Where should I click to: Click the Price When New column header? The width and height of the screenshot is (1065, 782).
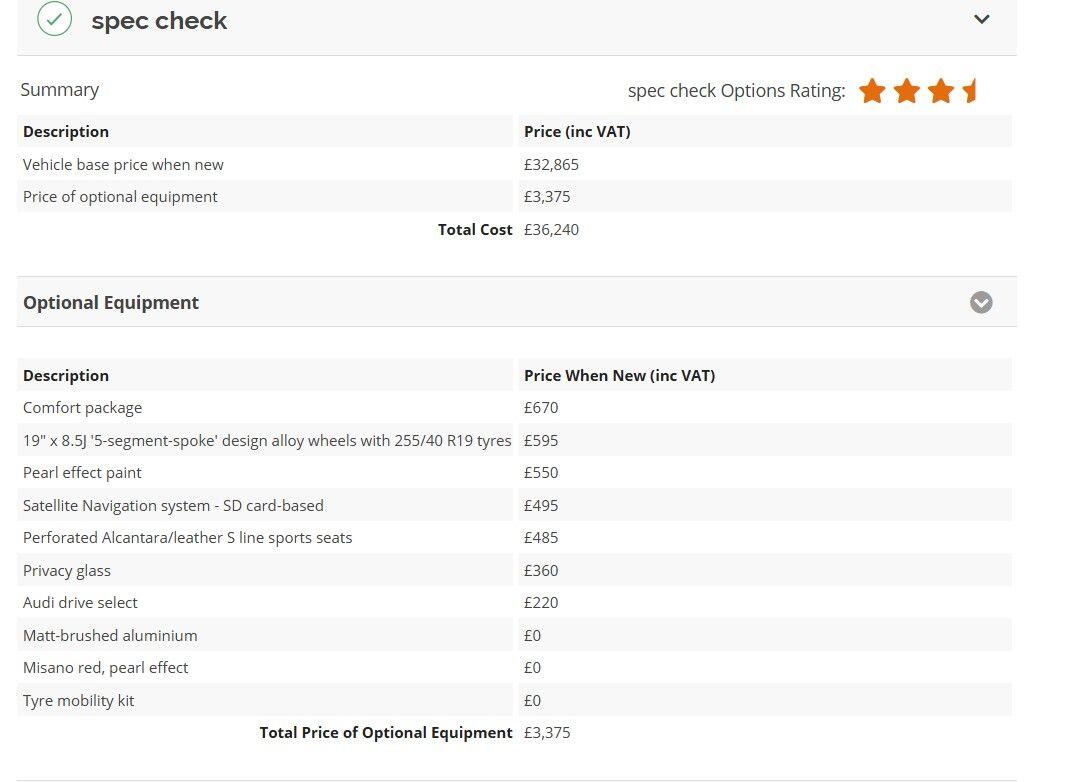coord(619,376)
